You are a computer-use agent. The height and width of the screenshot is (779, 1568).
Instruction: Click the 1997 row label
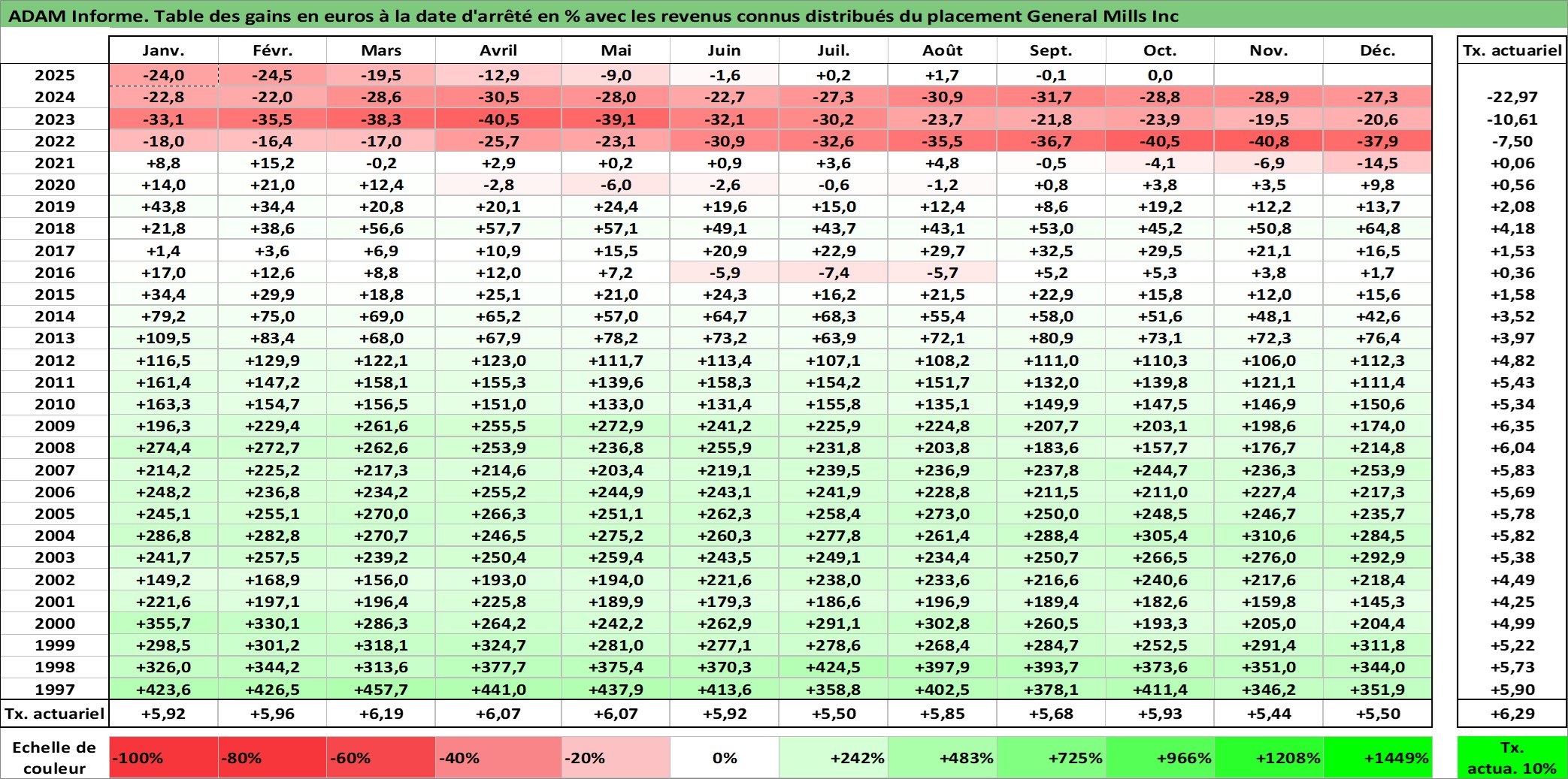click(x=55, y=689)
